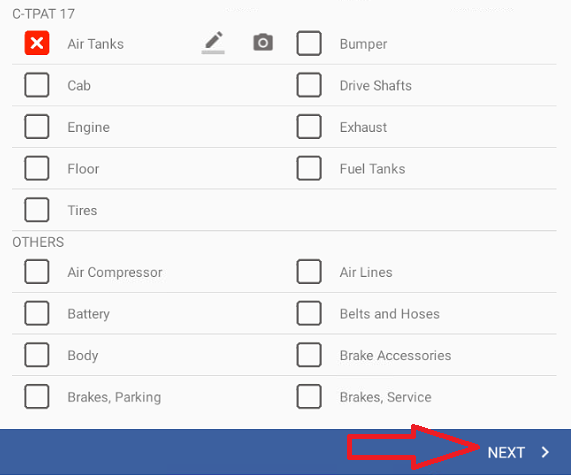Viewport: 571px width, 475px height.
Task: Click the Fuel Tanks label text
Action: [372, 169]
